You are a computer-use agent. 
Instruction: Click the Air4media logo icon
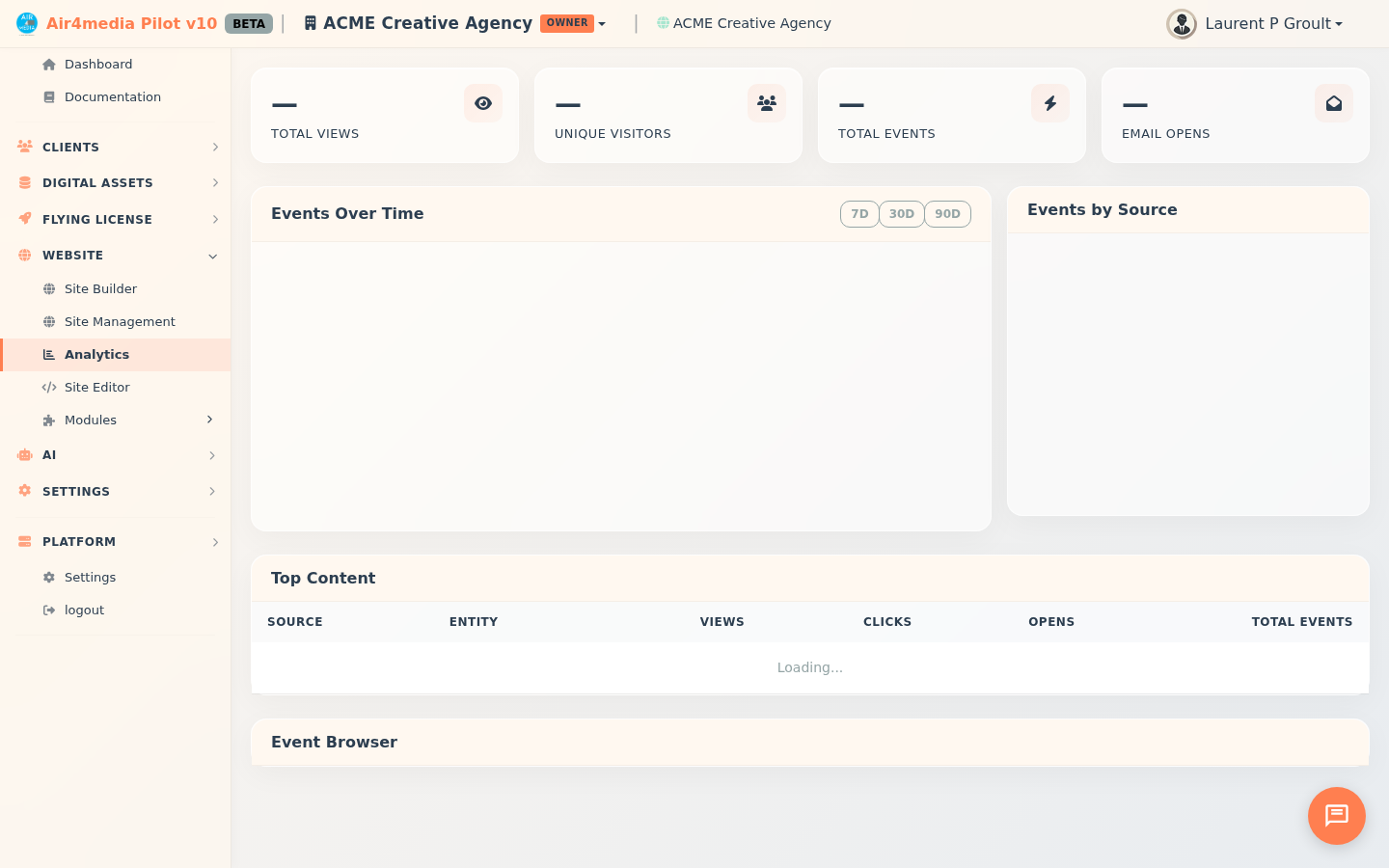(x=26, y=23)
